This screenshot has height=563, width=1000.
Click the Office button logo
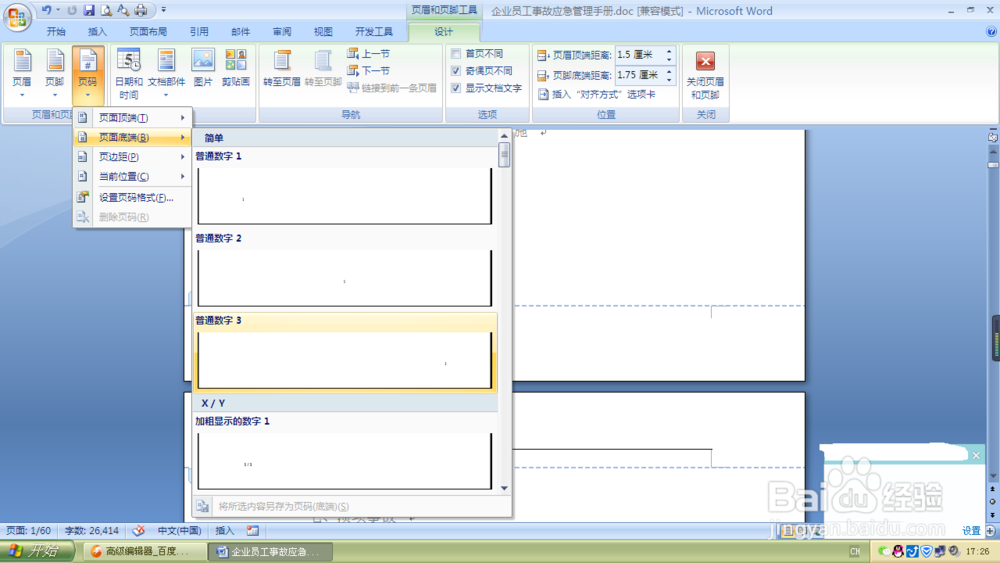[17, 17]
